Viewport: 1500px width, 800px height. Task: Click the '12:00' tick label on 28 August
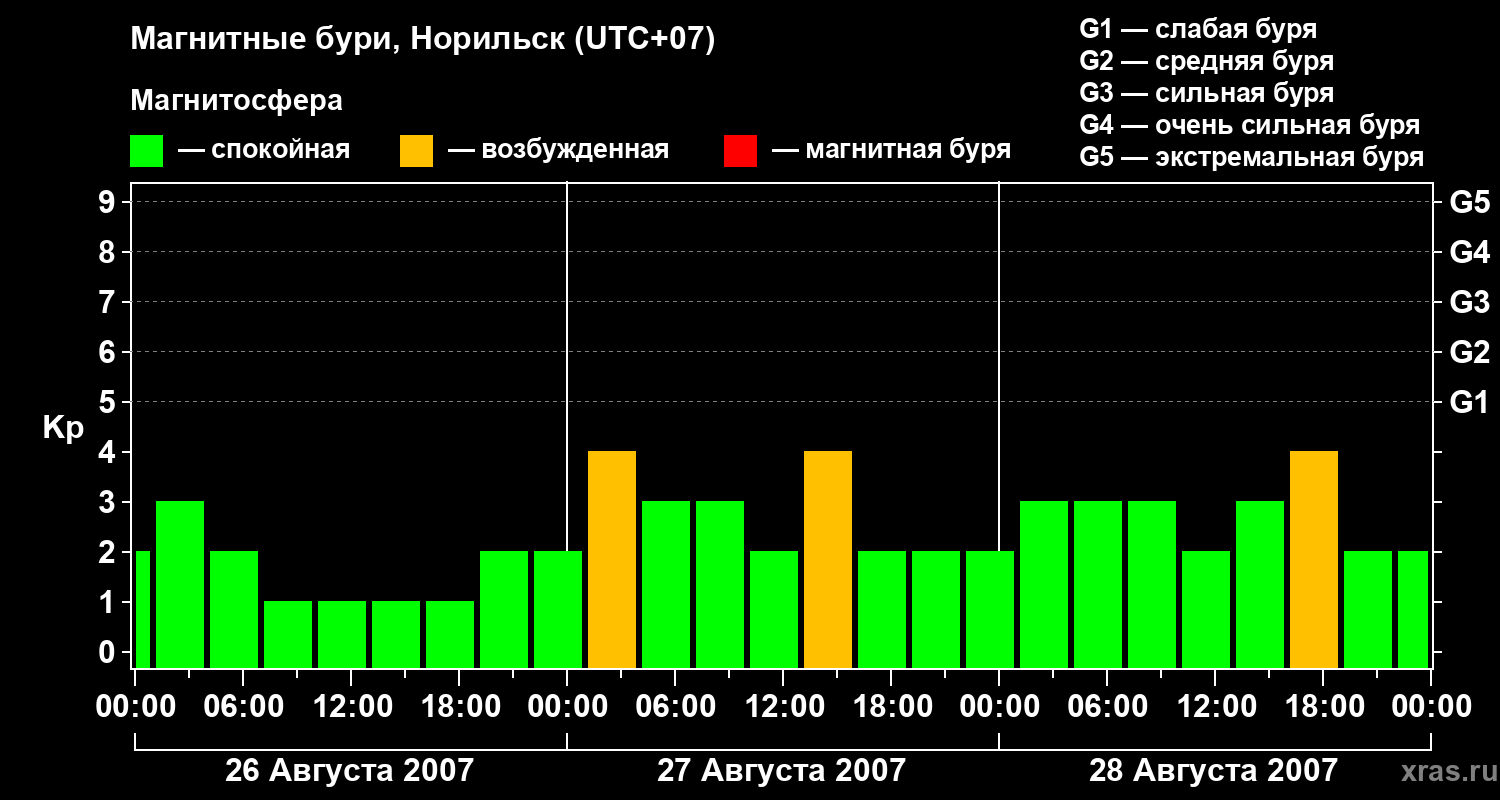coord(1215,707)
